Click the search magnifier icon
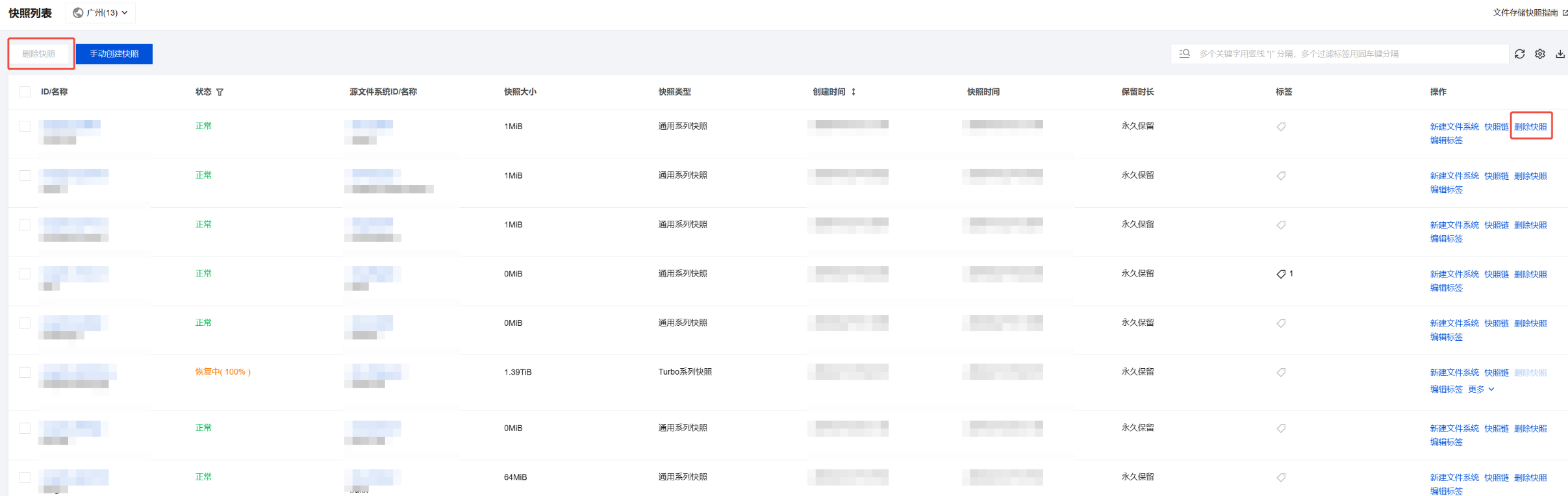 click(x=1185, y=53)
